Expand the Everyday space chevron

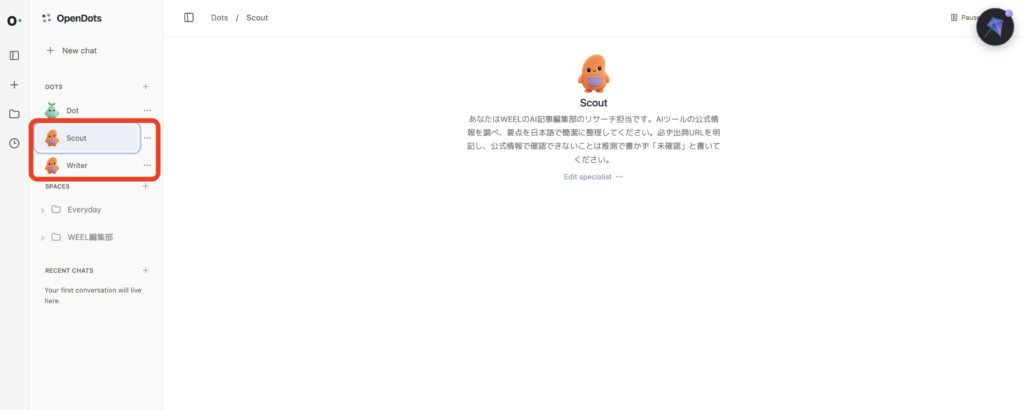pos(42,210)
